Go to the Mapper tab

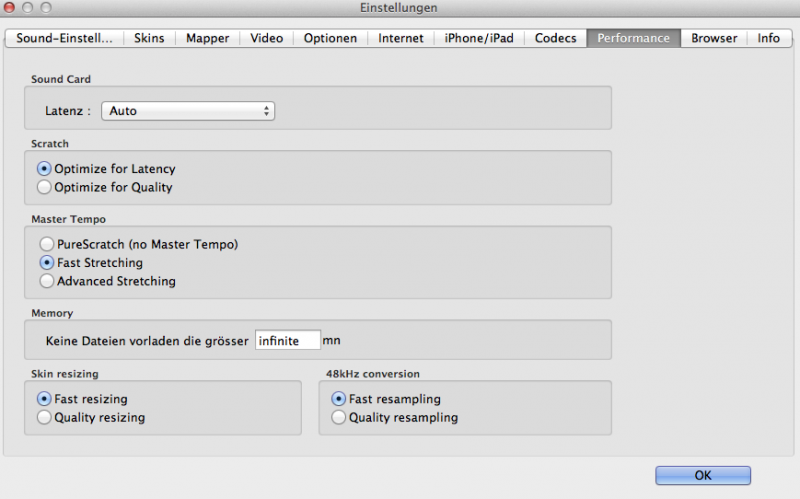[x=208, y=39]
